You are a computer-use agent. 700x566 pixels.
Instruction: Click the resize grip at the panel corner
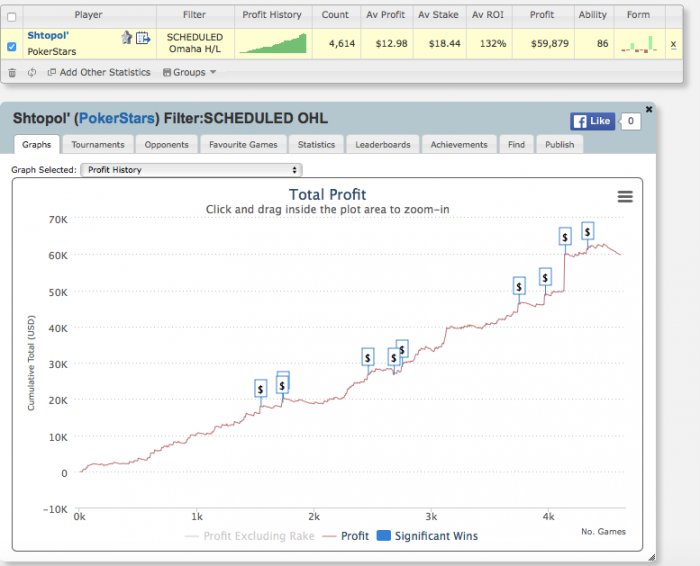(652, 557)
